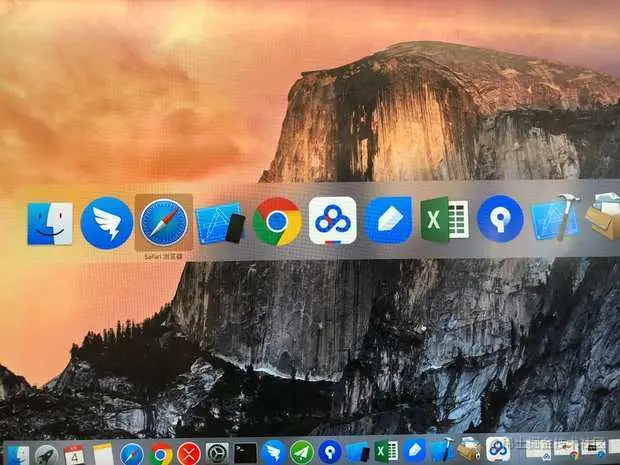Launch Google Chrome from the Dock
Screen dimensions: 620x465
pos(161,454)
